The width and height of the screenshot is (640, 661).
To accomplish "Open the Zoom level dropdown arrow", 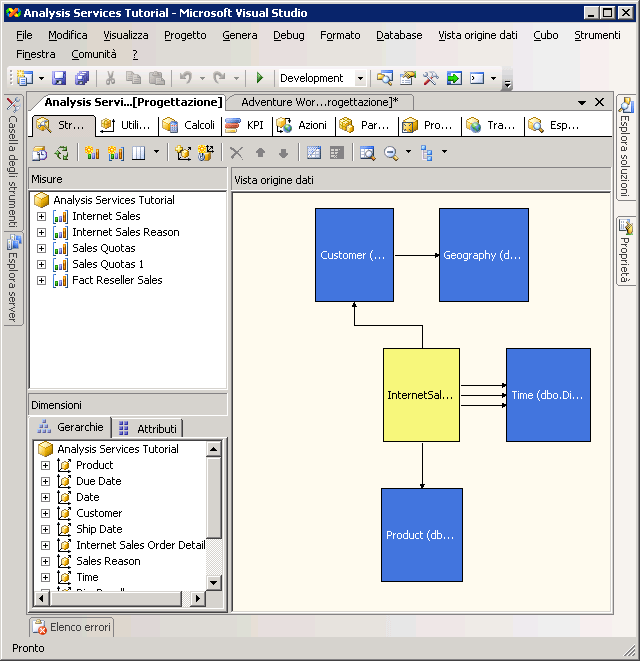I will (408, 151).
